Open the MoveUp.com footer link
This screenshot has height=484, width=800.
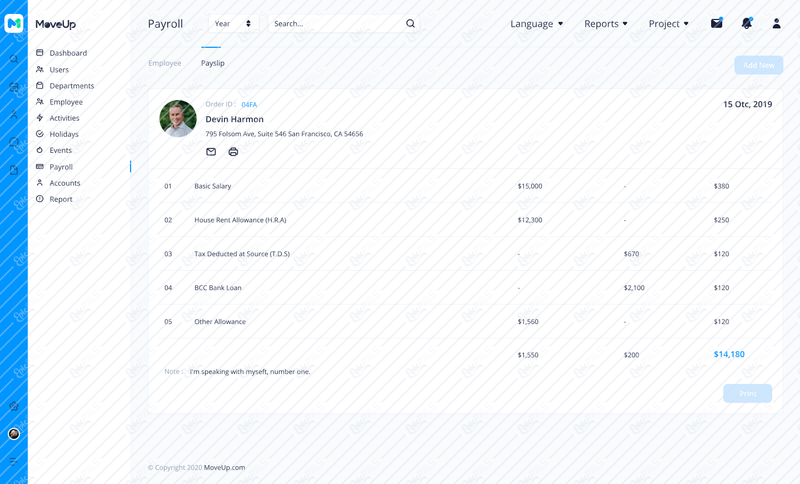click(224, 467)
